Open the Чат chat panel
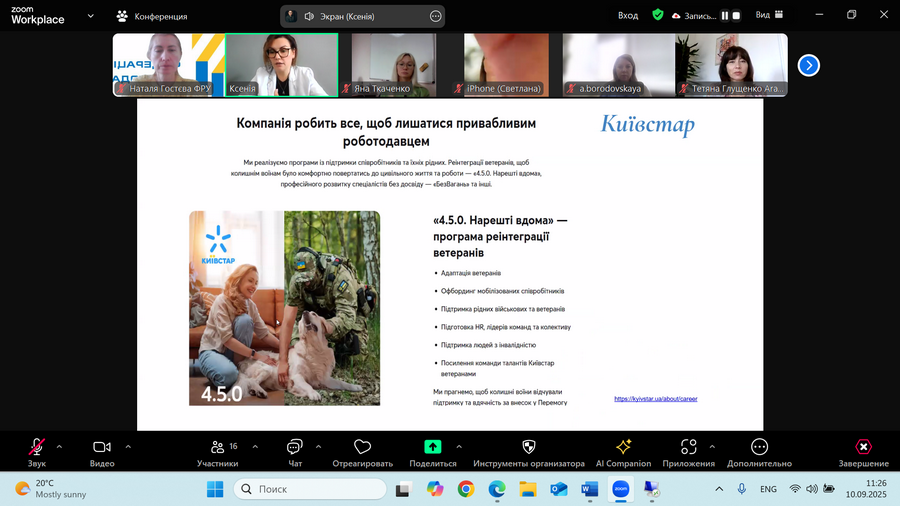The image size is (900, 506). point(295,448)
